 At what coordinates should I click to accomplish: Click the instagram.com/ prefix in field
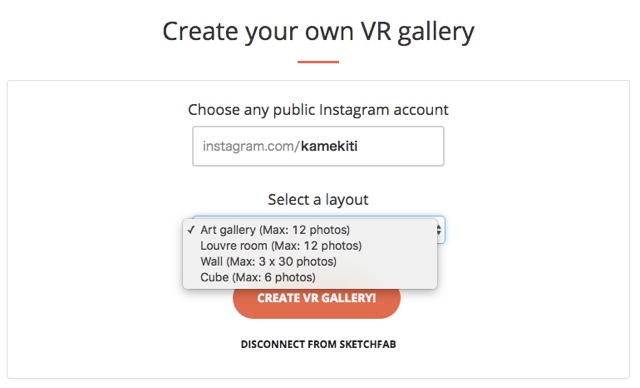coord(251,146)
